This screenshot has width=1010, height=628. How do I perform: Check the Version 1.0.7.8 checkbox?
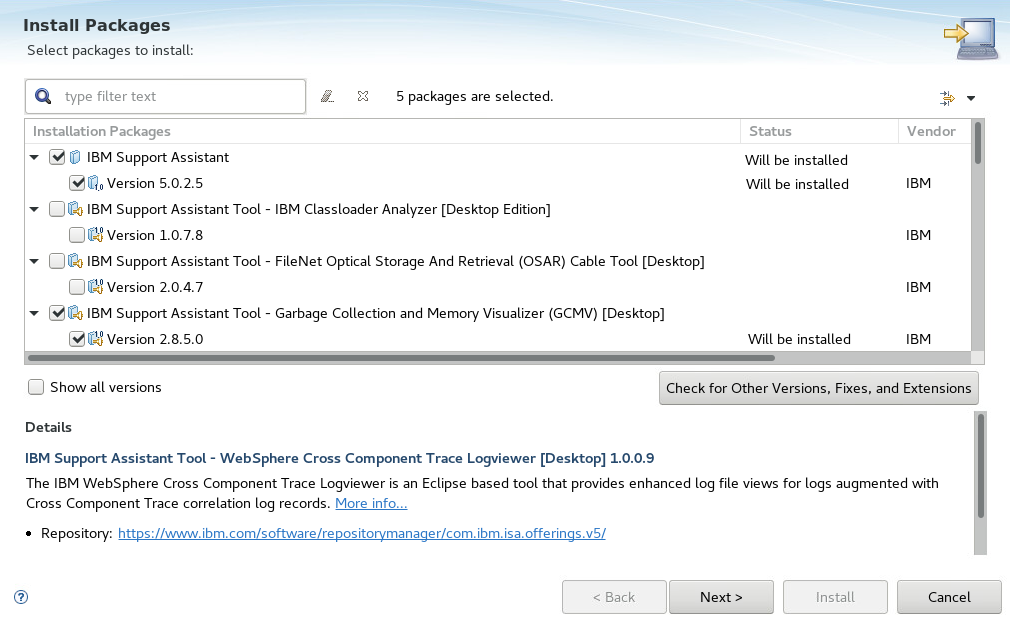coord(77,235)
